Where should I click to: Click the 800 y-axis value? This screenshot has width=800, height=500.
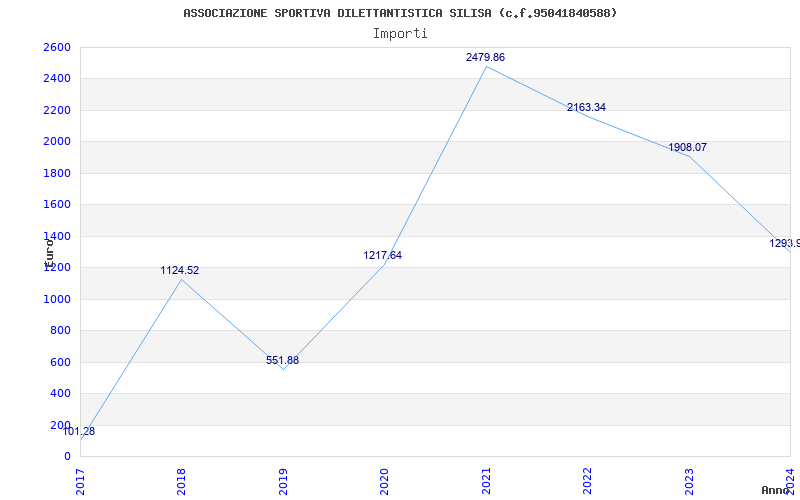click(61, 331)
